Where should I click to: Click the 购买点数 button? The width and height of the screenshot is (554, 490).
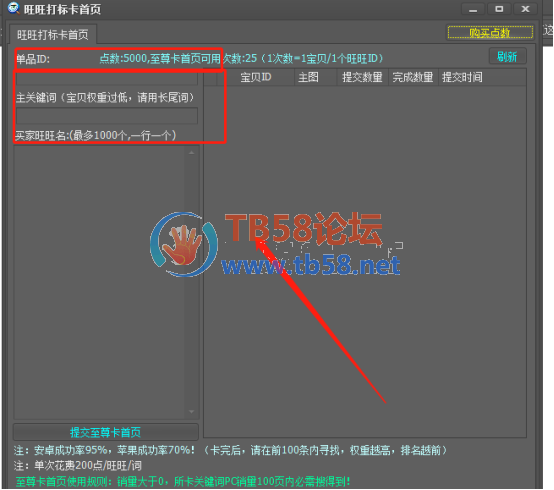490,32
